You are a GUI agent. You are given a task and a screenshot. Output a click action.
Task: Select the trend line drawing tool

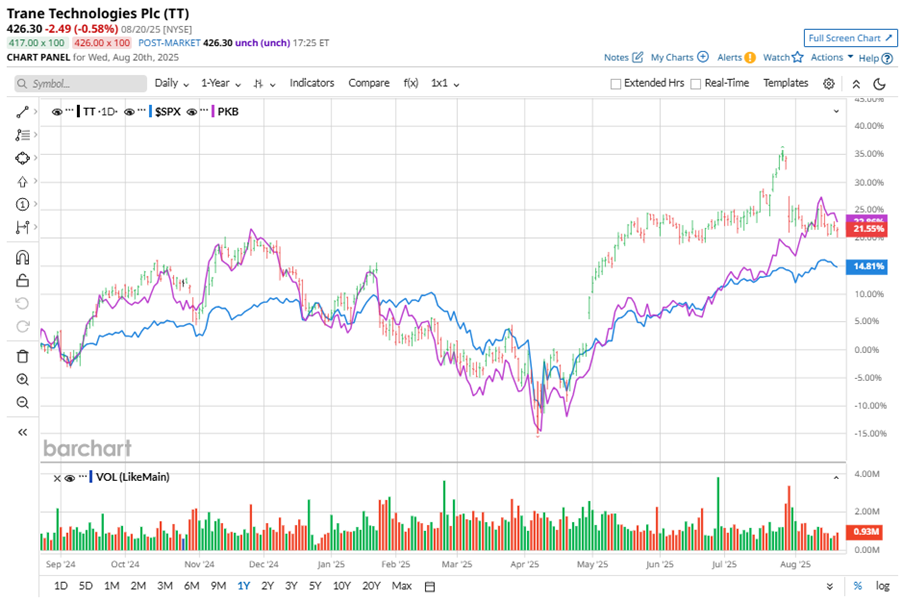(22, 112)
